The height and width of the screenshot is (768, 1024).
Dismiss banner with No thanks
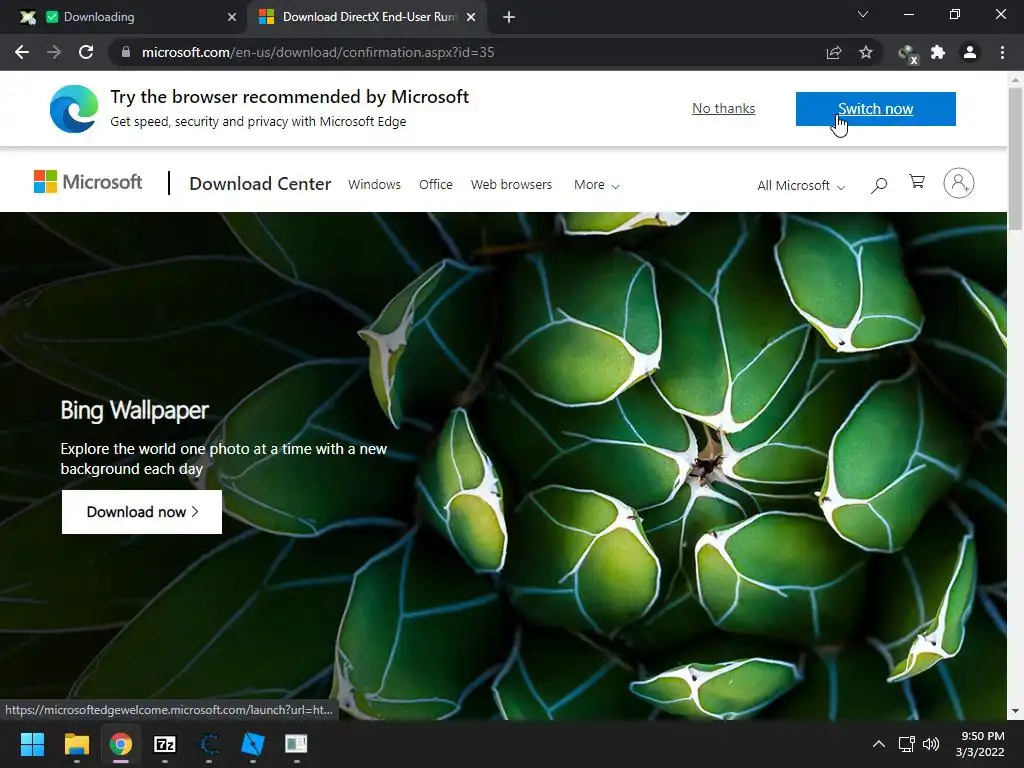point(724,108)
